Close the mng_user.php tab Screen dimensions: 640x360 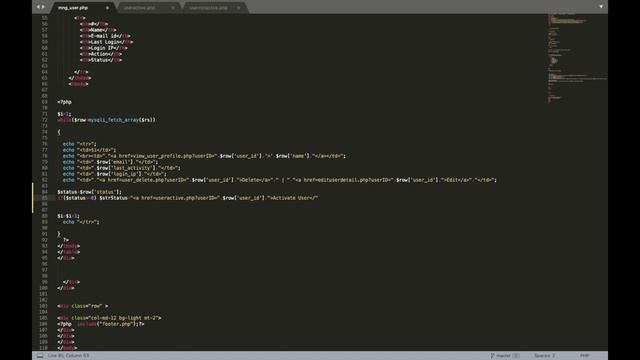point(107,8)
